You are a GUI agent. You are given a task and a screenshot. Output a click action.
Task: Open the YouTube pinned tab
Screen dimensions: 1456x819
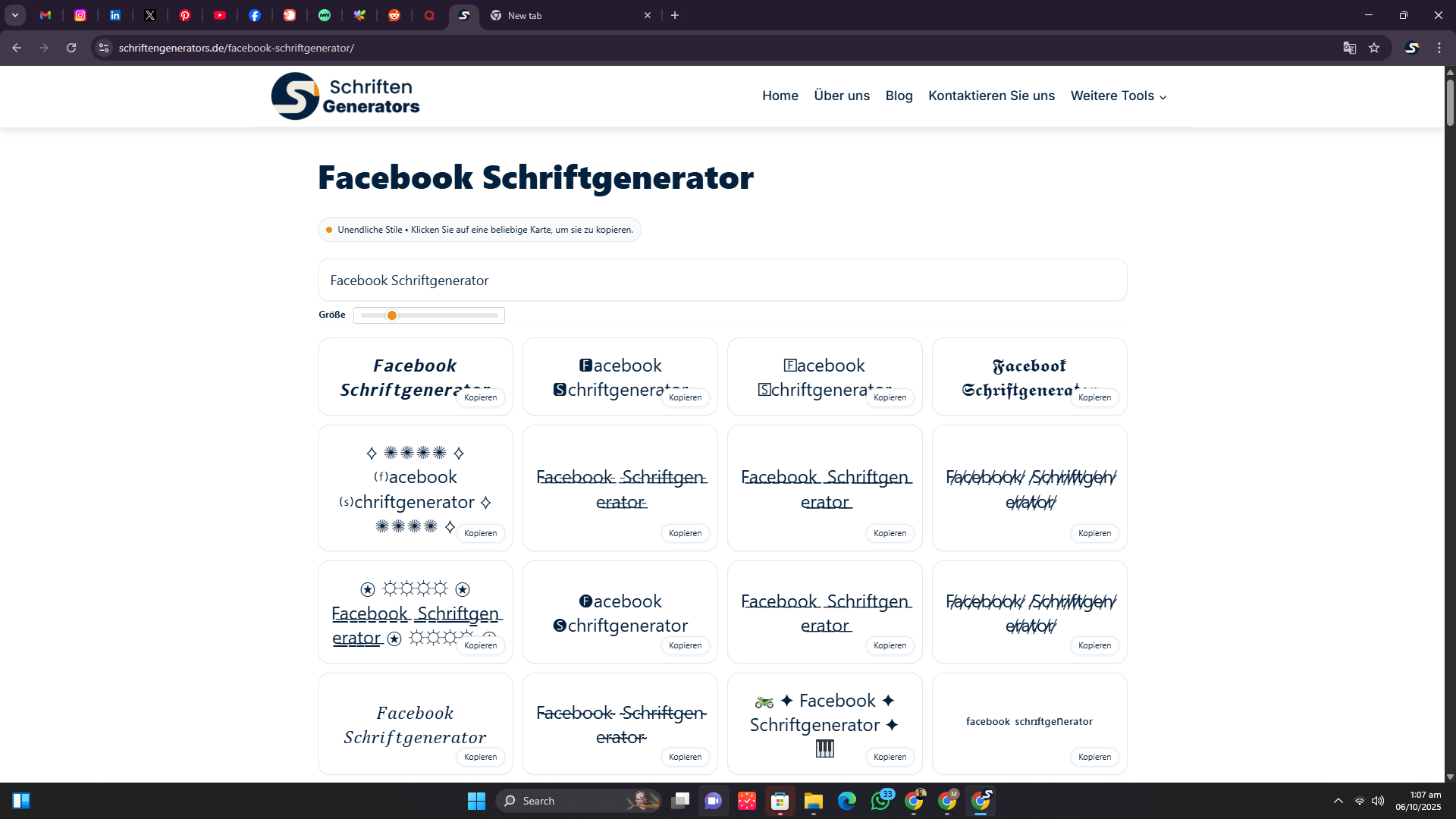220,15
